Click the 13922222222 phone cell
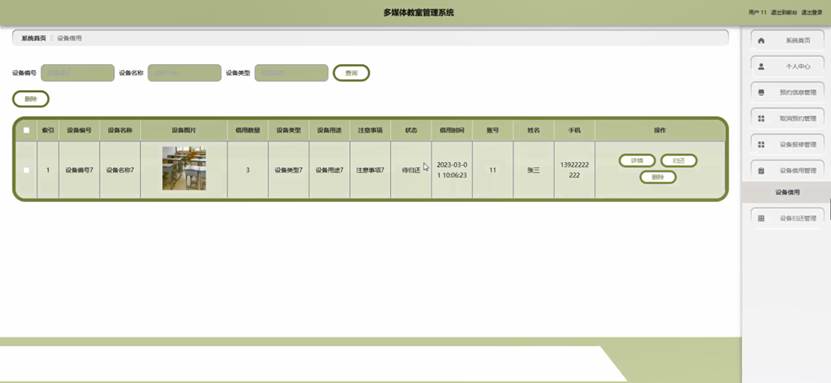The width and height of the screenshot is (831, 383). [x=574, y=170]
